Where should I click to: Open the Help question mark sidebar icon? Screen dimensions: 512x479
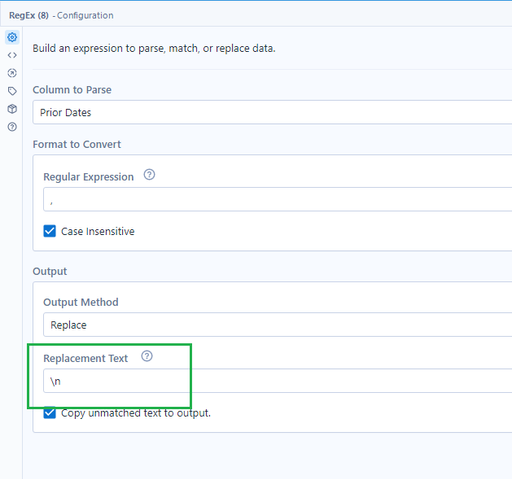click(x=12, y=127)
